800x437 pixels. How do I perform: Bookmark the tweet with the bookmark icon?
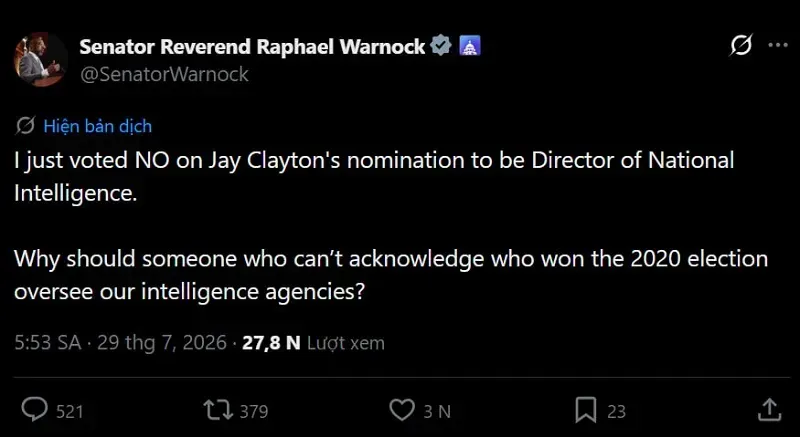(586, 410)
